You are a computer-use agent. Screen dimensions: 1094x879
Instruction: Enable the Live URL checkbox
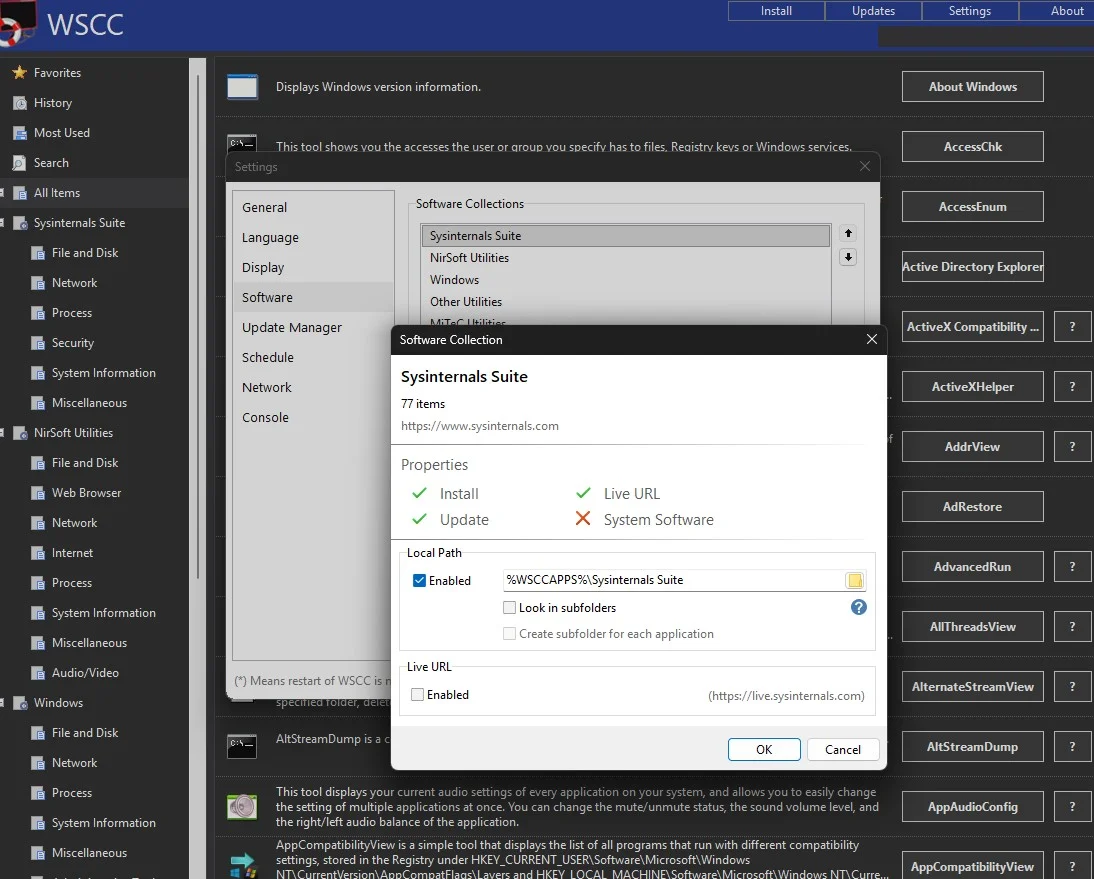pos(417,694)
